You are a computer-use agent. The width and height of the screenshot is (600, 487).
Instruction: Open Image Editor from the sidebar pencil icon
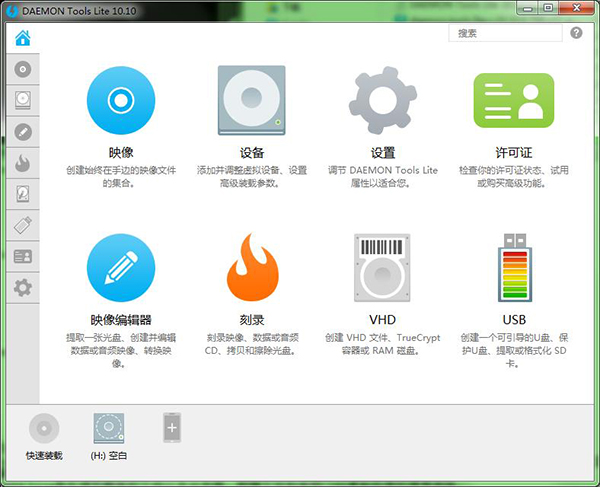click(x=23, y=132)
